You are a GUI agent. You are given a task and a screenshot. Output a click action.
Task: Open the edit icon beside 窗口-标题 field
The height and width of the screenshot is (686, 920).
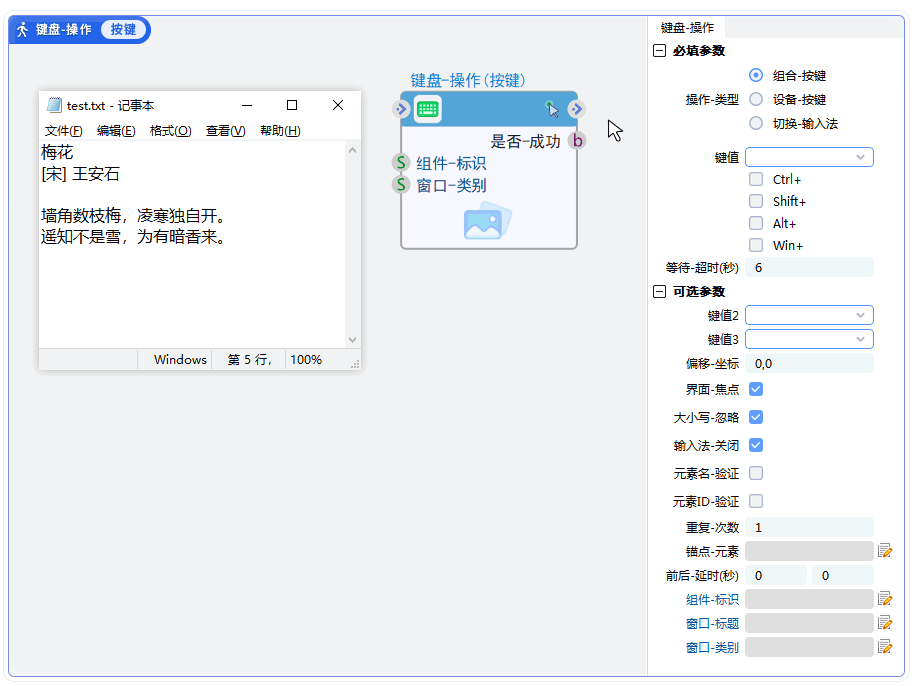tap(885, 623)
